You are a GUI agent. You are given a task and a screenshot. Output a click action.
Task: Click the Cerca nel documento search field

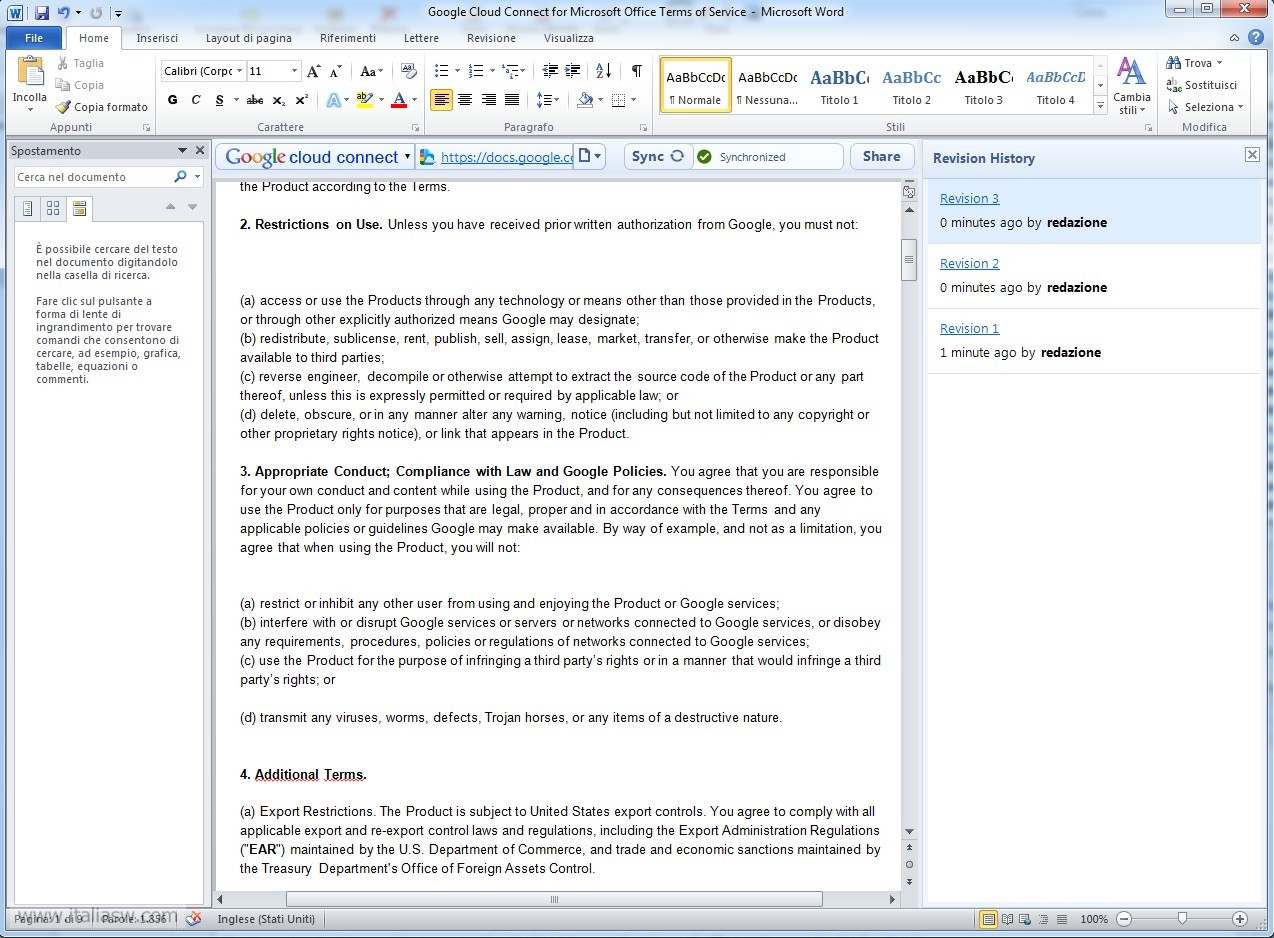click(94, 177)
